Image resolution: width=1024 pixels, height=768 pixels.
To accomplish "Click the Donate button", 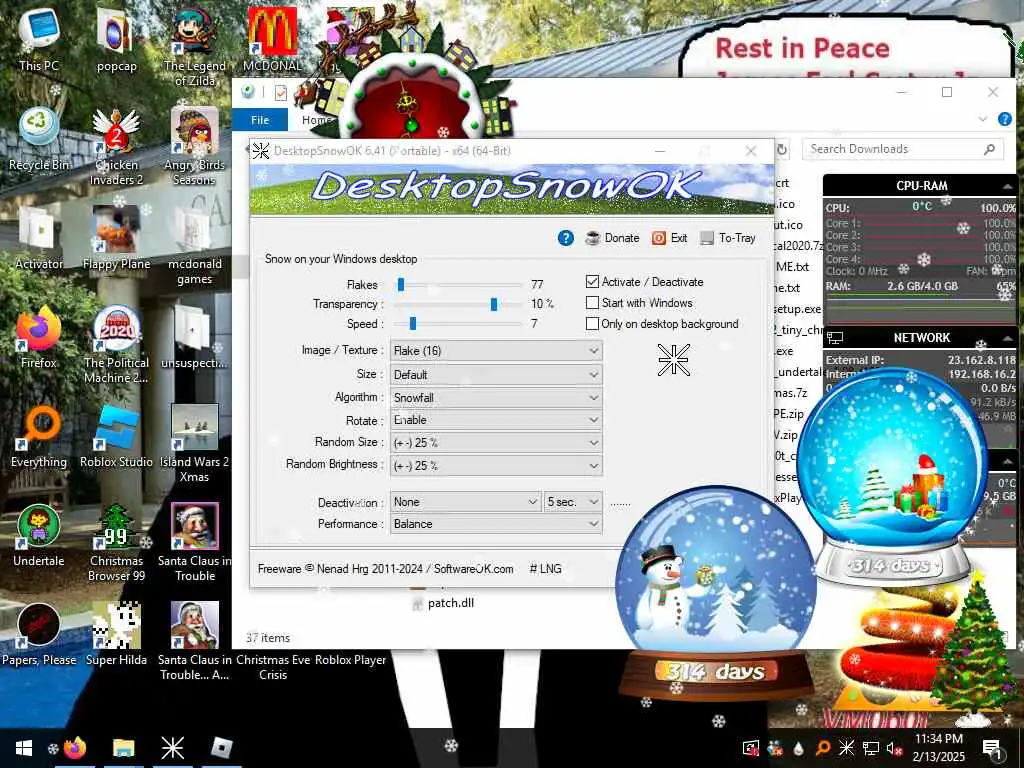I will tap(613, 238).
